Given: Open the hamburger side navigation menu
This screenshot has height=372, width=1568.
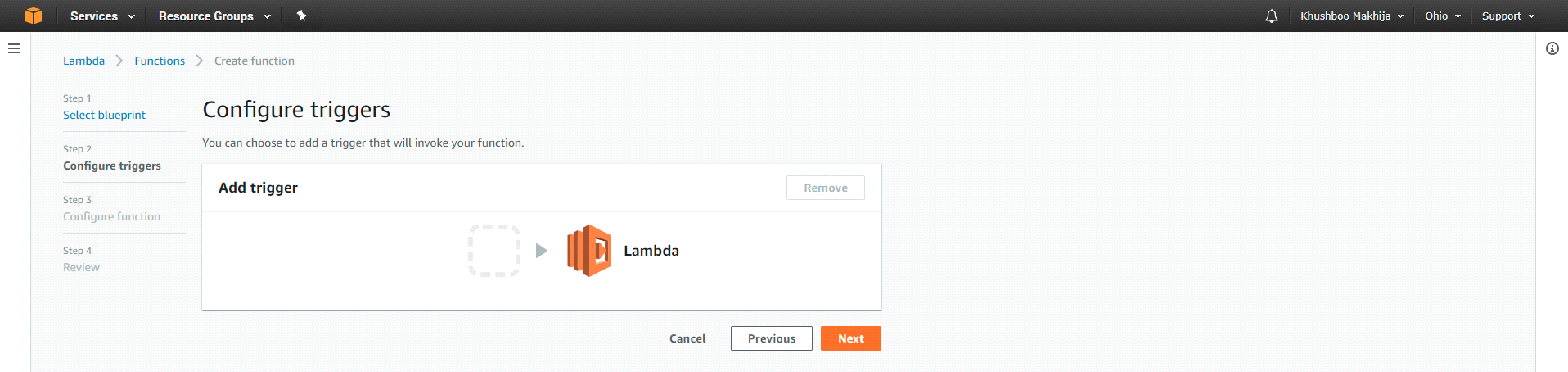Looking at the screenshot, I should coord(14,48).
